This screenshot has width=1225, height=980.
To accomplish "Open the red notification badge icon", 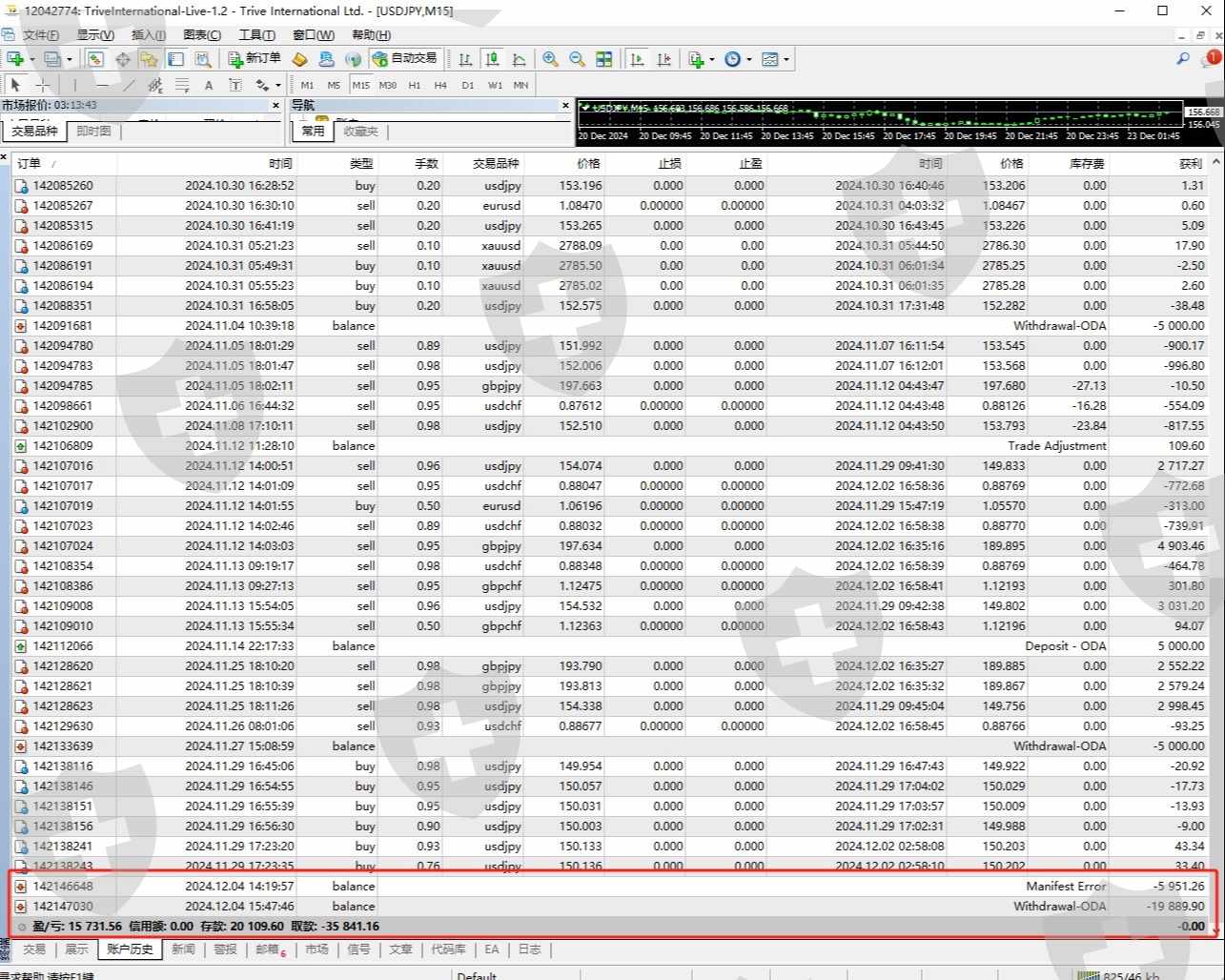I will tap(1212, 59).
